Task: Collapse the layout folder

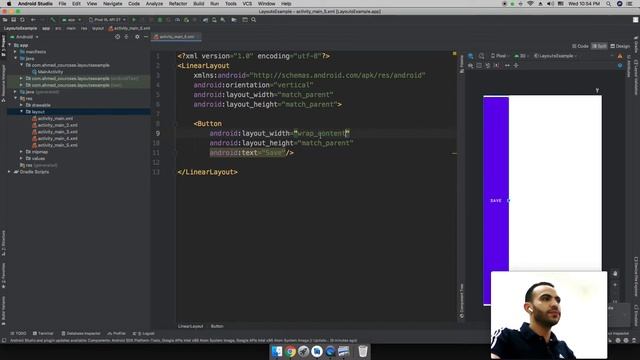Action: pos(21,111)
